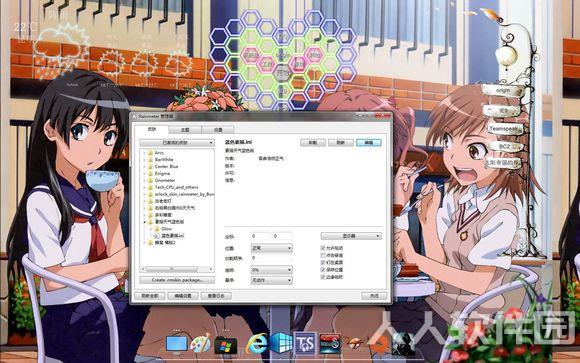The height and width of the screenshot is (363, 580).
Task: Launch the orange Origin dock icon
Action: pos(380,343)
